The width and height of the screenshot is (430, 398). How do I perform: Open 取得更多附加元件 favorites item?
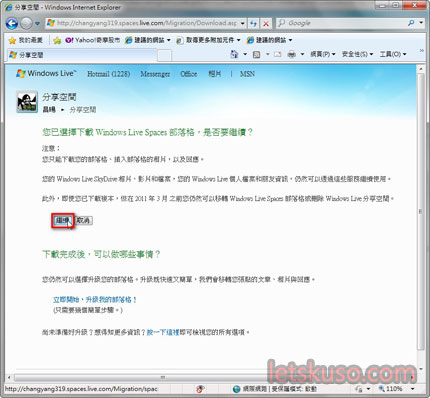click(208, 40)
